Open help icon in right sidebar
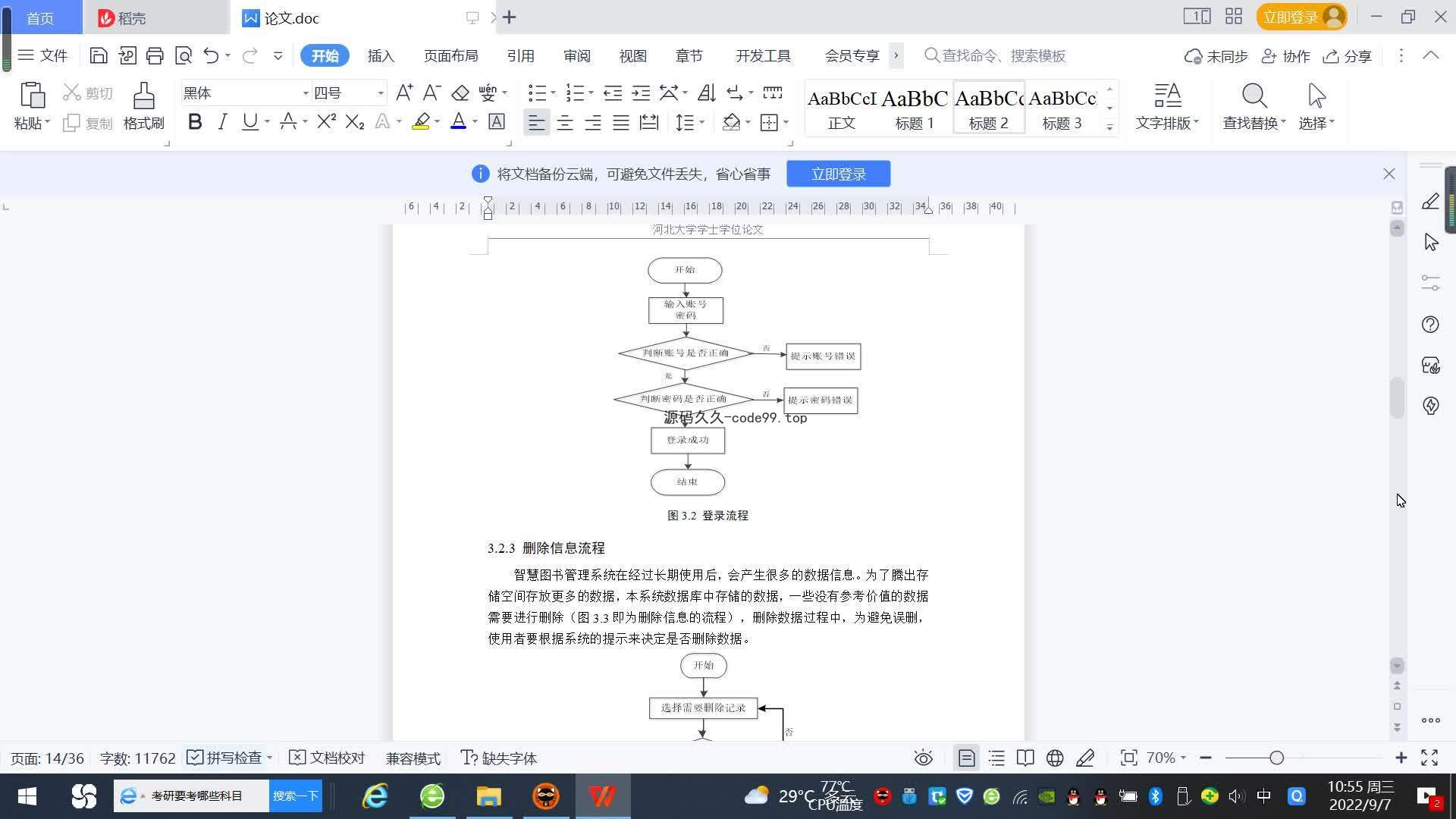 coord(1430,325)
